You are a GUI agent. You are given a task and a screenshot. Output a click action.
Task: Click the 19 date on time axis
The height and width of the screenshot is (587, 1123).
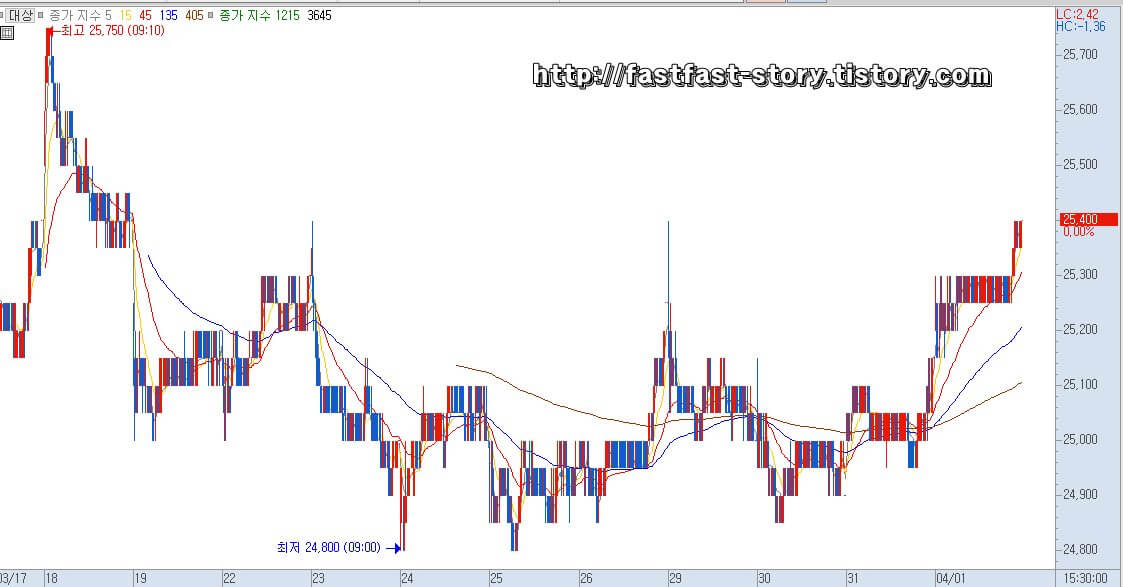[140, 578]
